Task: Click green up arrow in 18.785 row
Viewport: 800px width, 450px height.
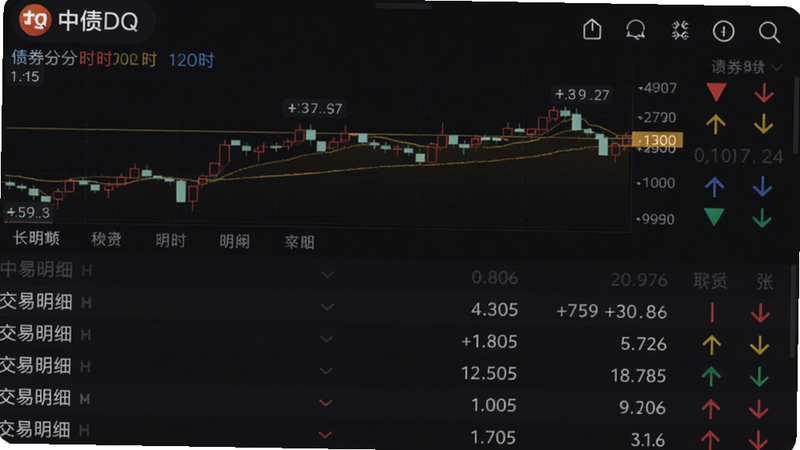Action: point(711,377)
